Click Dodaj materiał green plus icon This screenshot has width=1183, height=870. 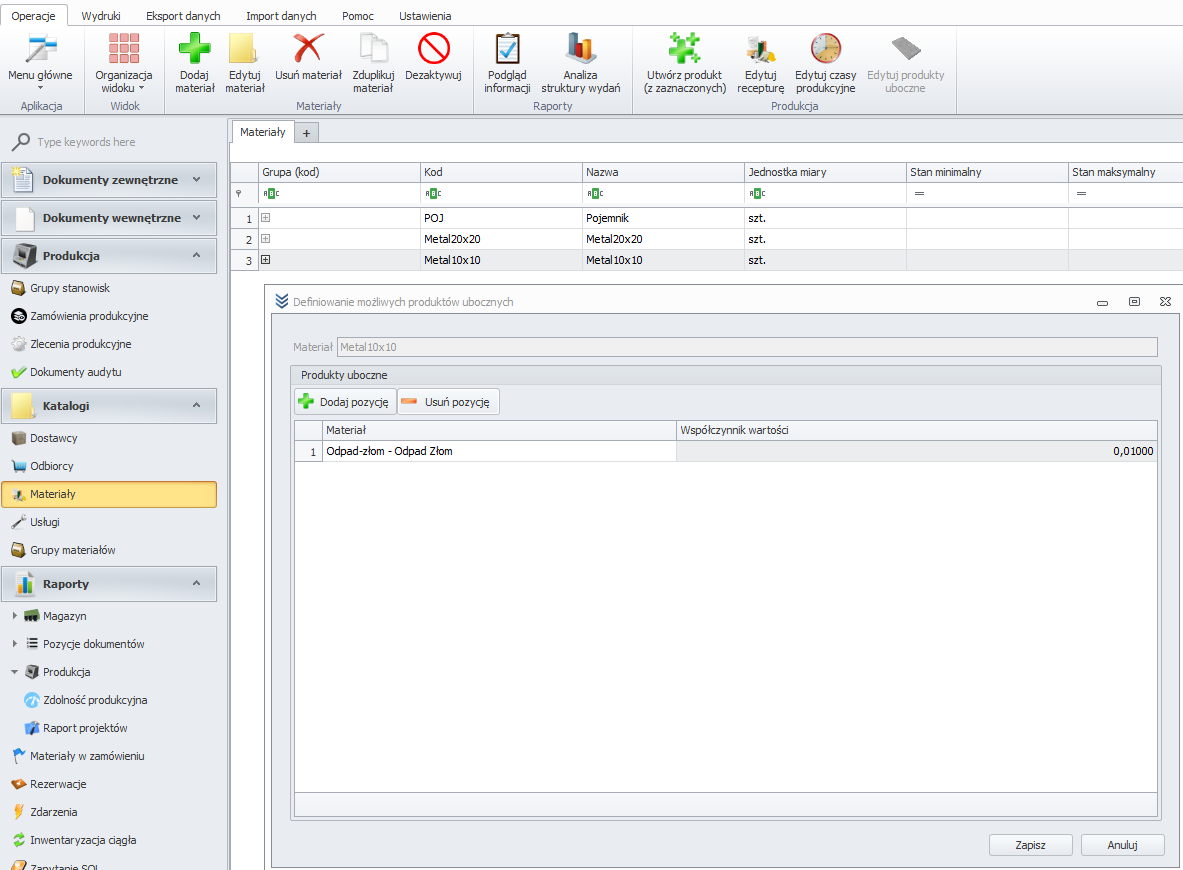(195, 48)
